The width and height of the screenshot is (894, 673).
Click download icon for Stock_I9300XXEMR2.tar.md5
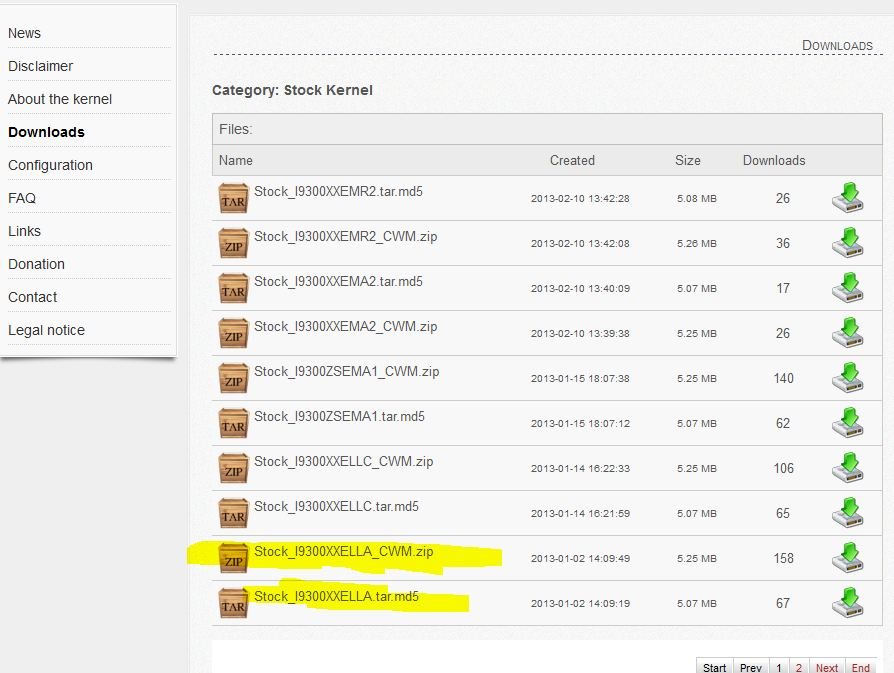847,197
